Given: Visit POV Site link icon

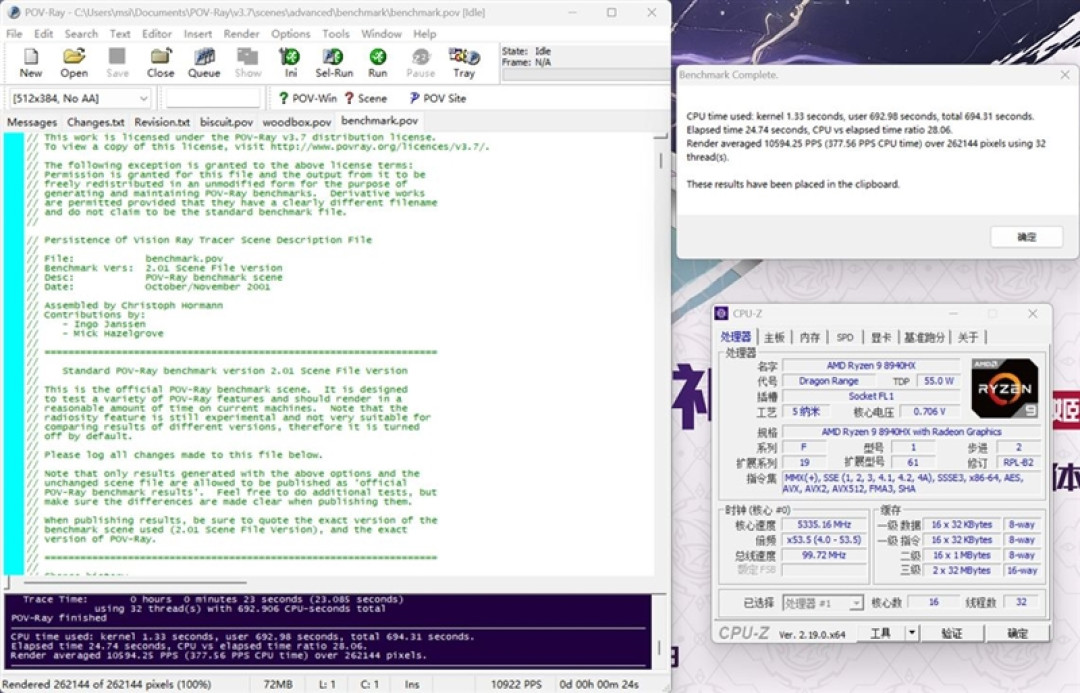Looking at the screenshot, I should click(437, 99).
